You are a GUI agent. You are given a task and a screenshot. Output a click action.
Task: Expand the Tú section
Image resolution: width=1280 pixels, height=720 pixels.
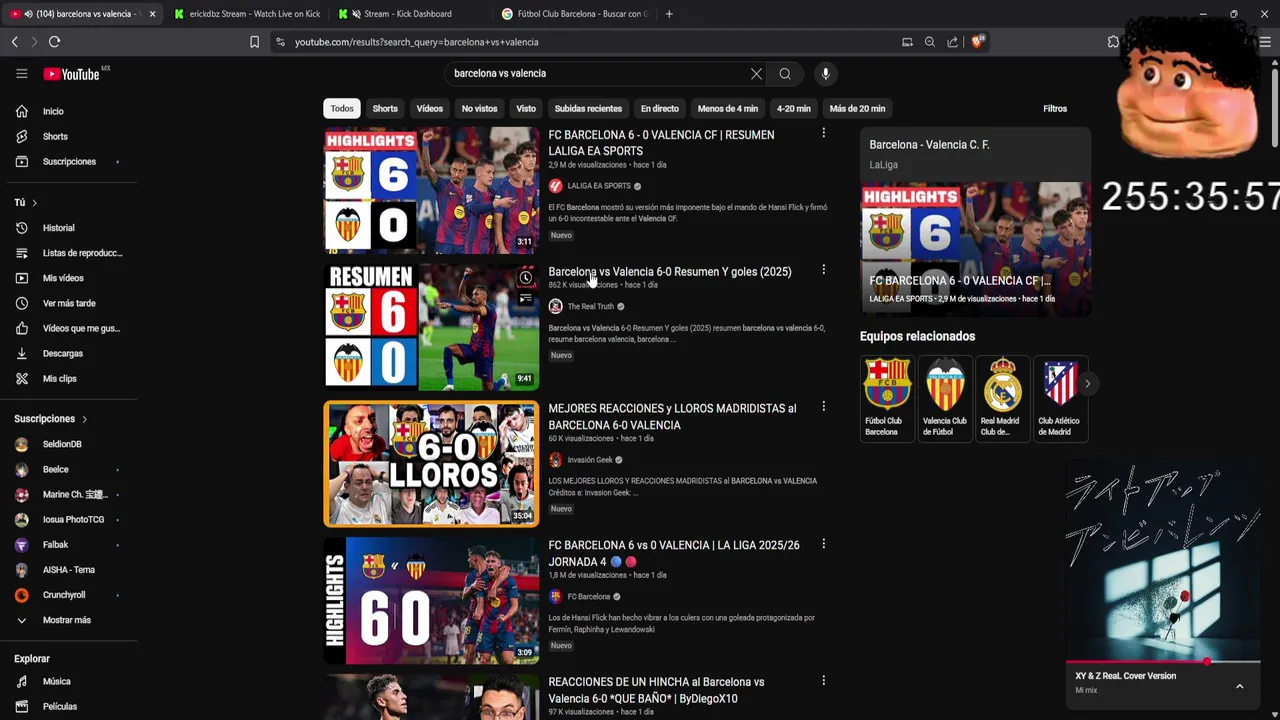click(x=26, y=203)
